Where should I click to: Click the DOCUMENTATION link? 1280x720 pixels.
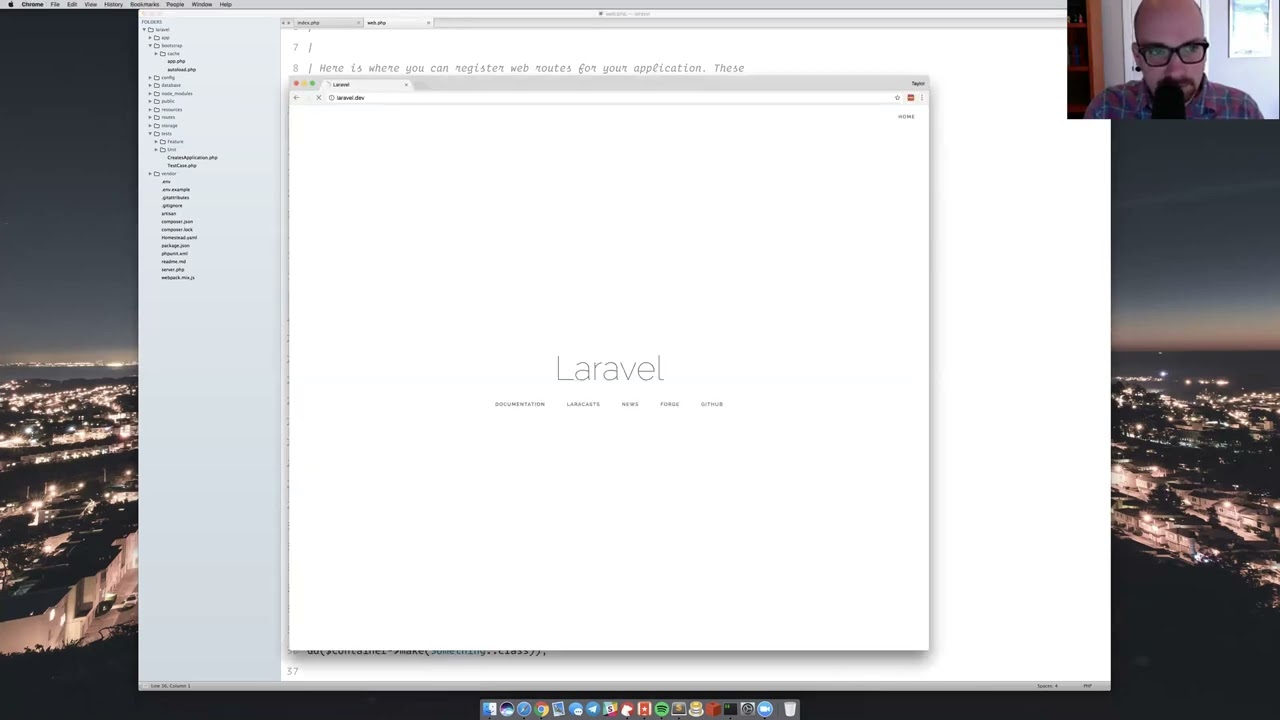click(x=520, y=404)
